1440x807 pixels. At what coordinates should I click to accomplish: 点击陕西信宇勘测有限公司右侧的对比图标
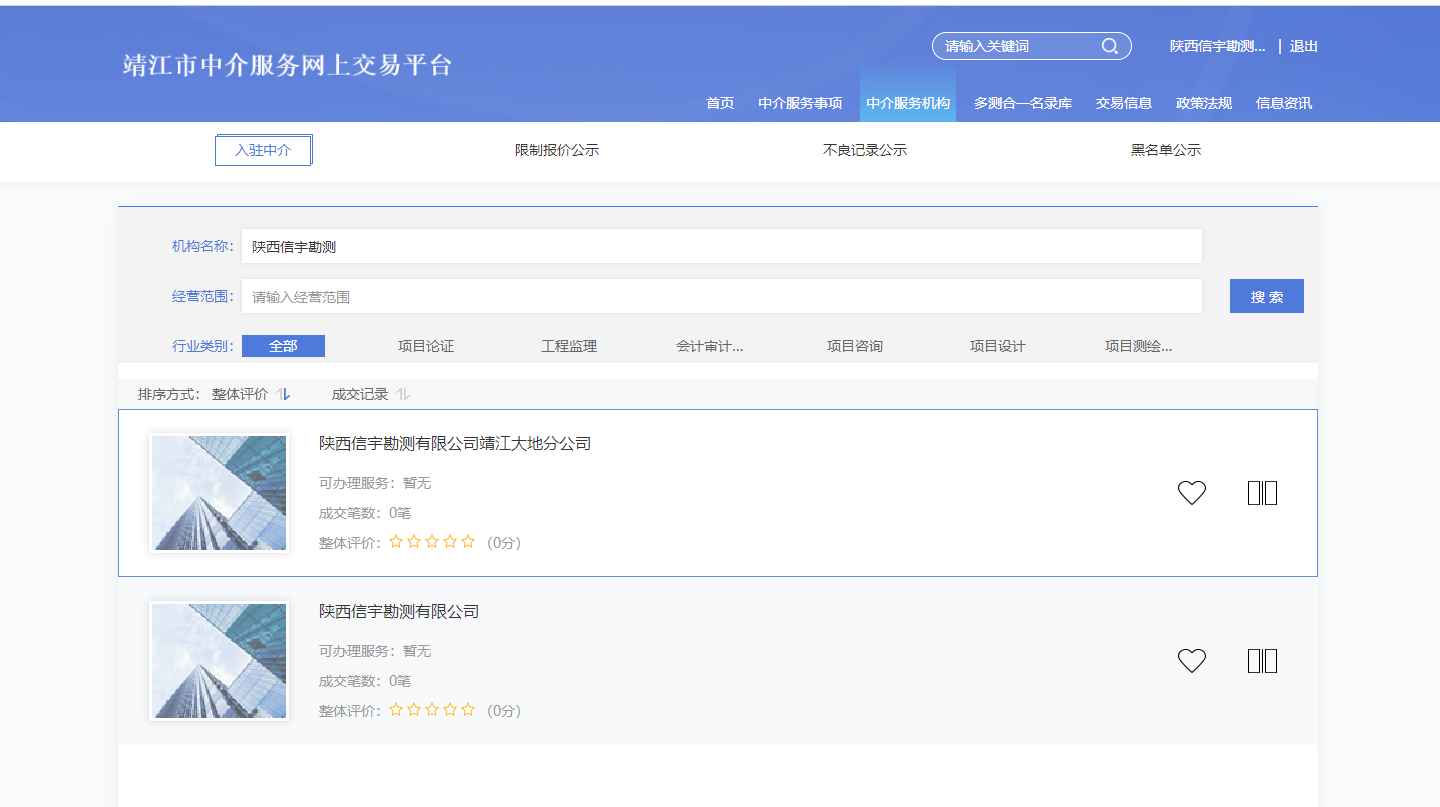[1263, 660]
